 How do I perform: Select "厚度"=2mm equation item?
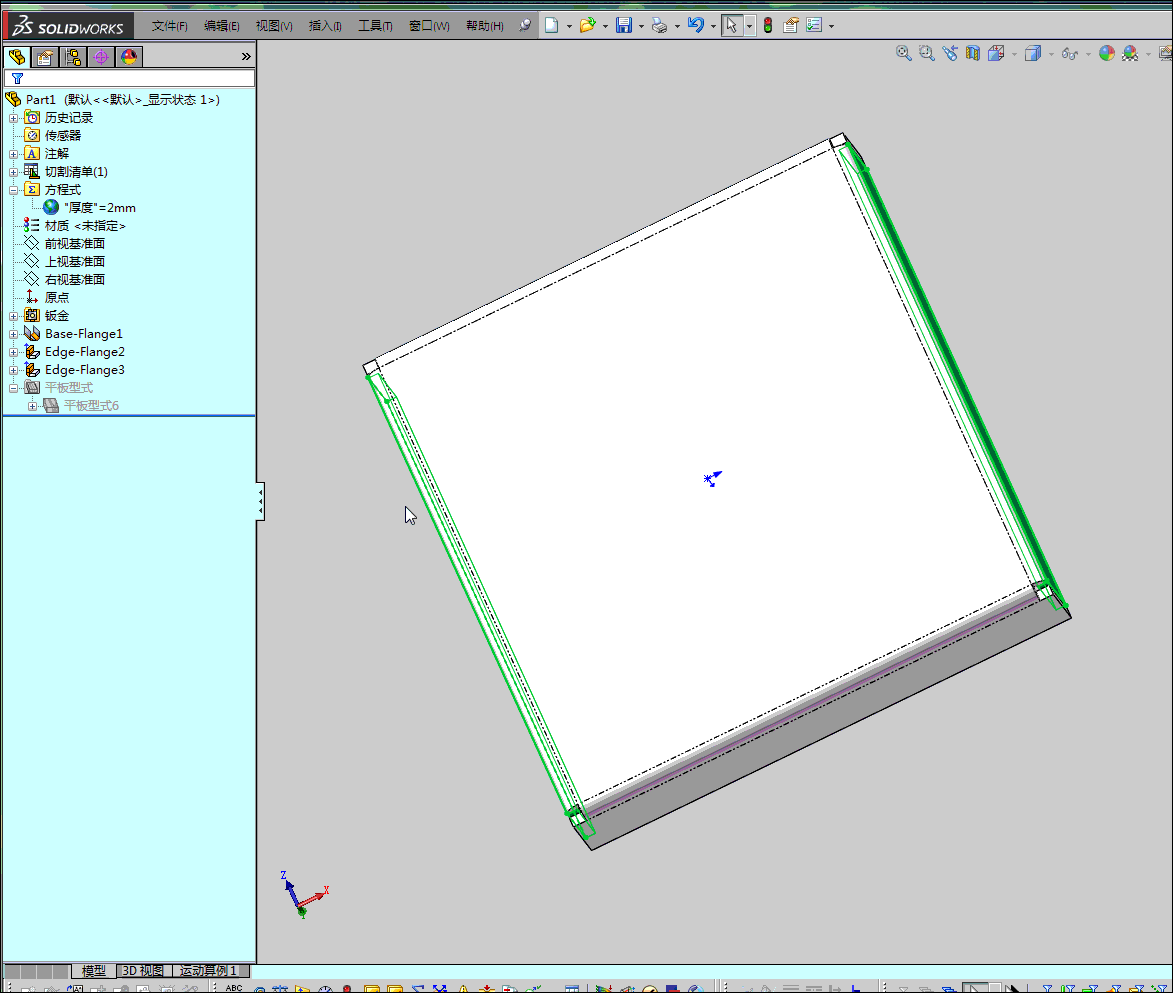[91, 208]
